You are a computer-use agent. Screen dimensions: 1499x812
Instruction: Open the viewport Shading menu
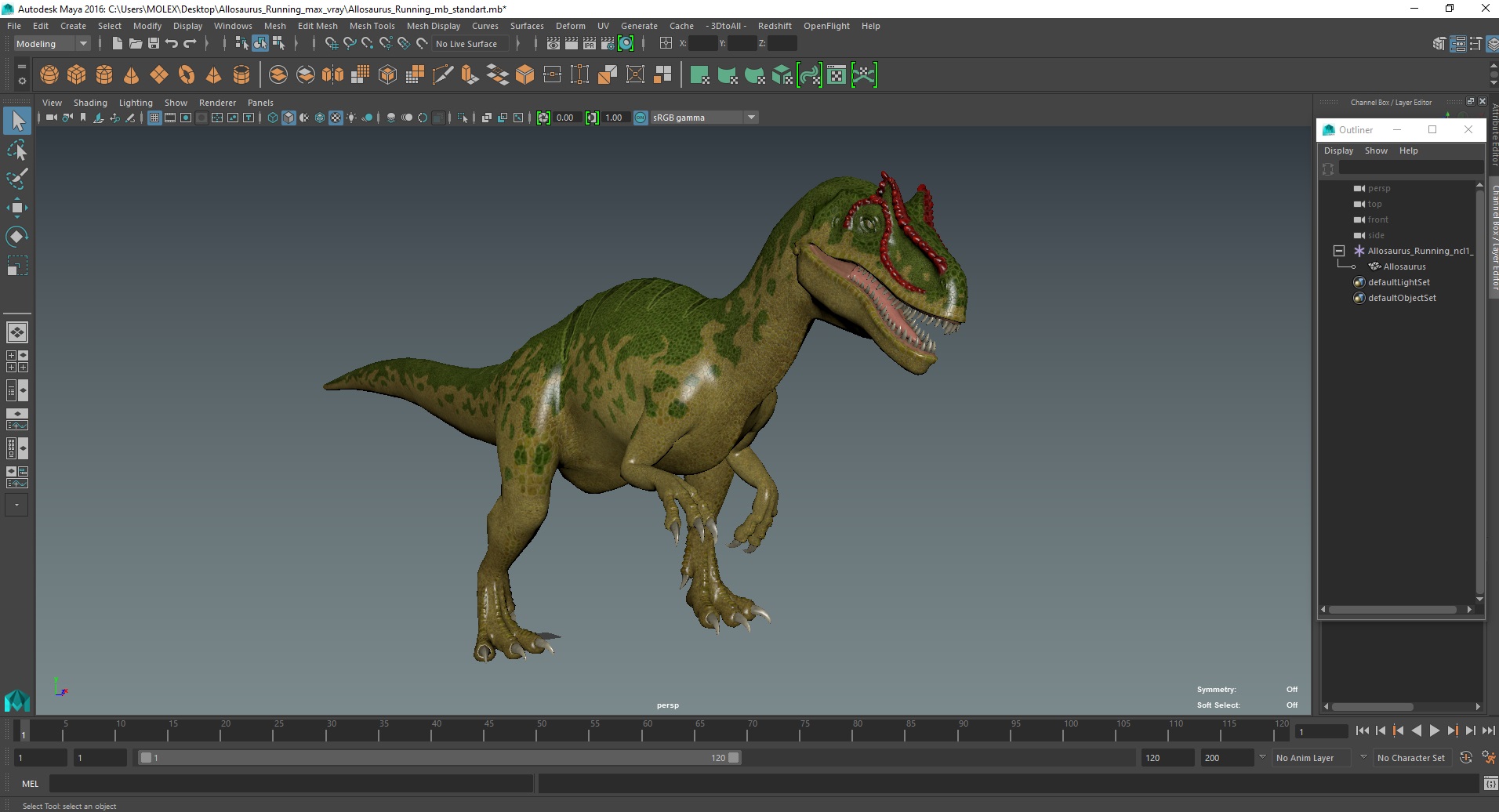pos(90,103)
